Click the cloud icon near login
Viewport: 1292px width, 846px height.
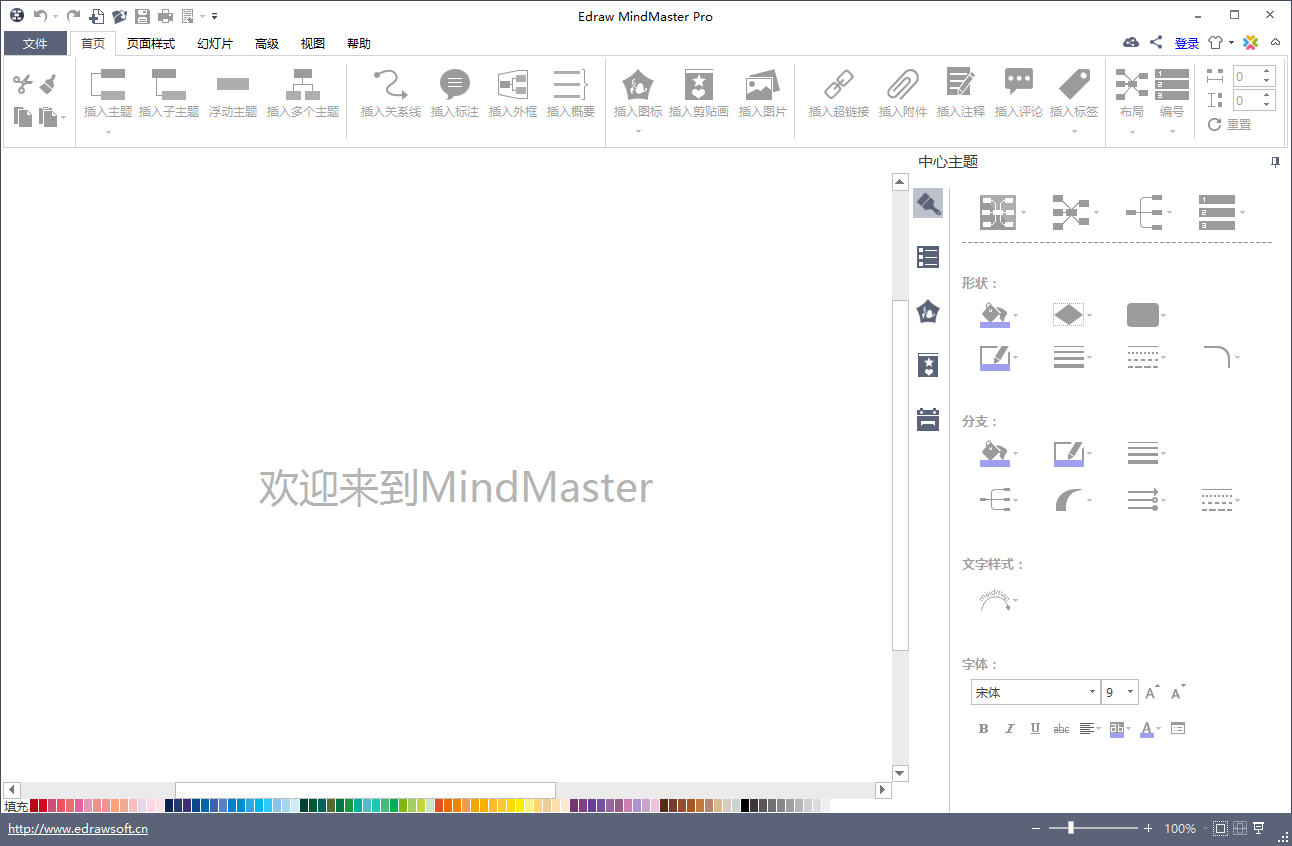[x=1131, y=42]
